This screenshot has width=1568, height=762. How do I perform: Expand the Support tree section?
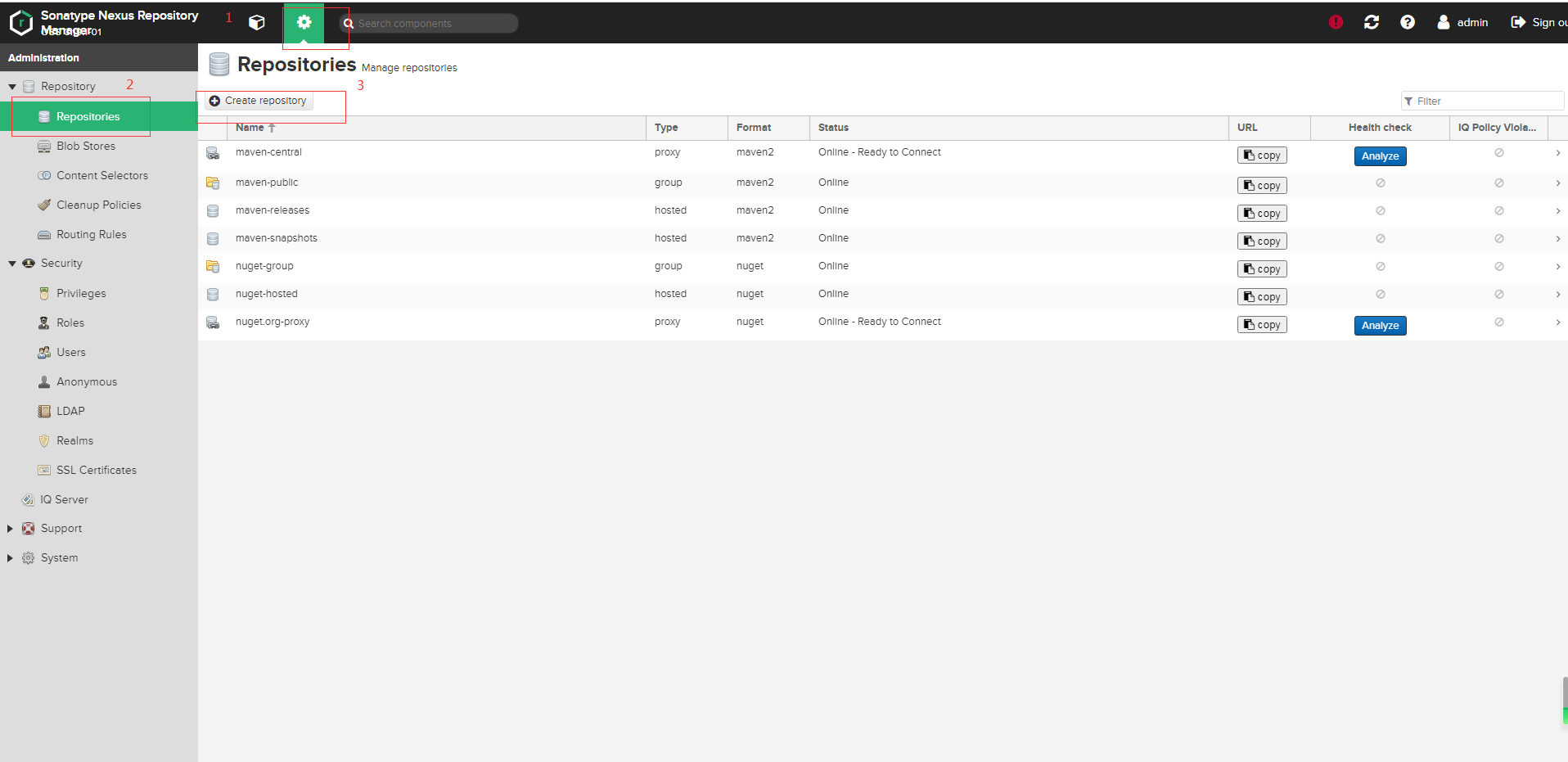tap(10, 529)
